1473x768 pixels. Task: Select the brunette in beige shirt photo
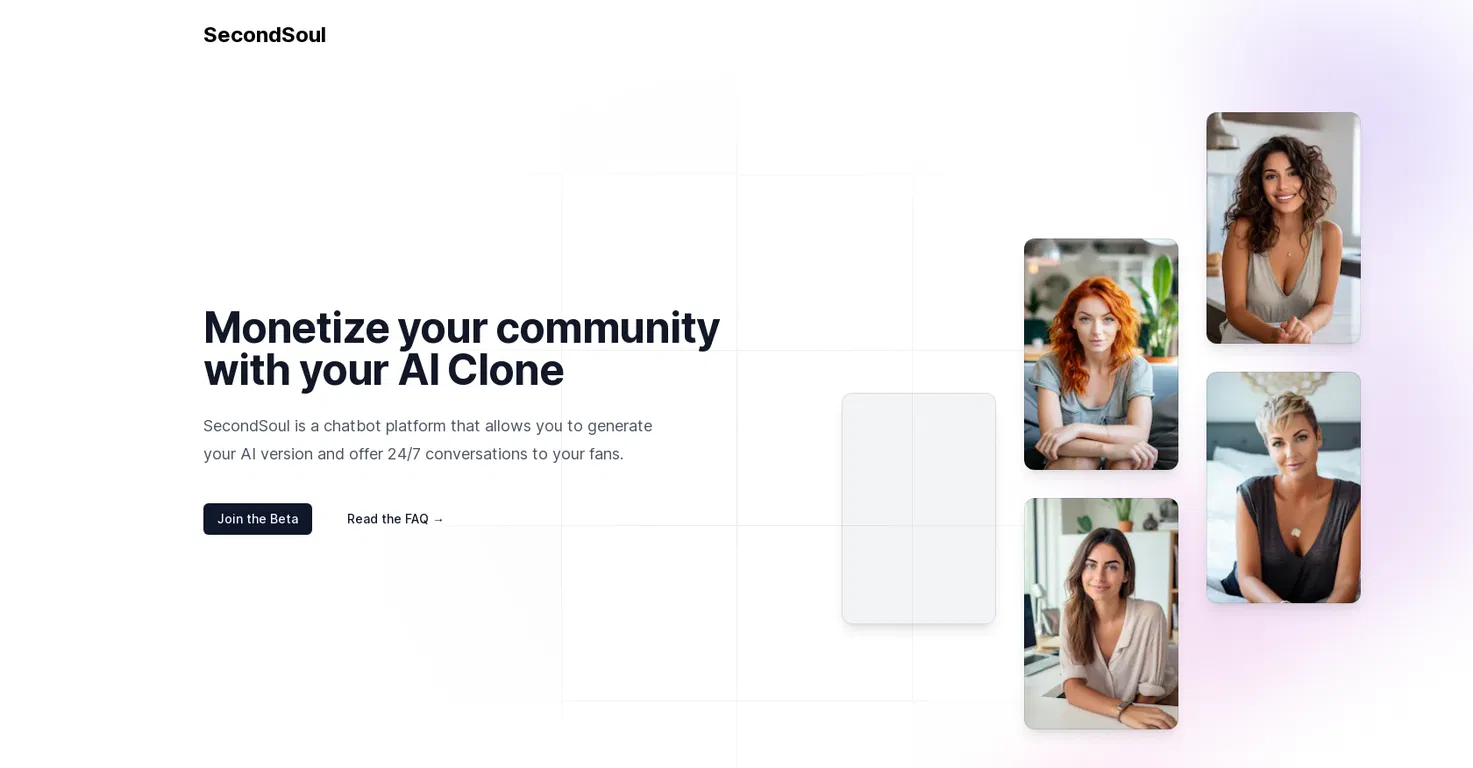point(1101,613)
